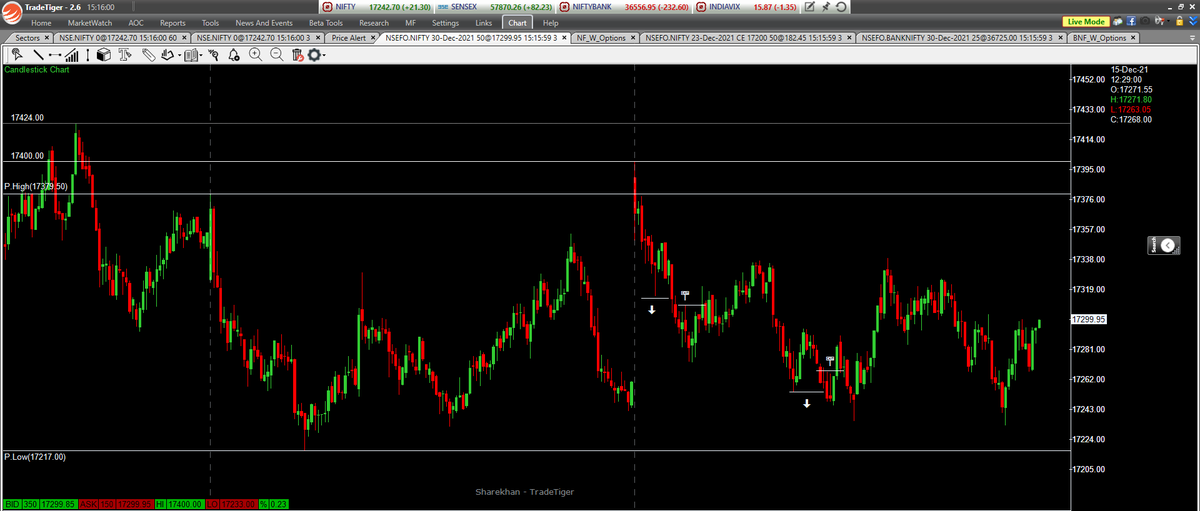The image size is (1200, 511).
Task: Click the 17424.00 horizontal line label
Action: coord(27,118)
